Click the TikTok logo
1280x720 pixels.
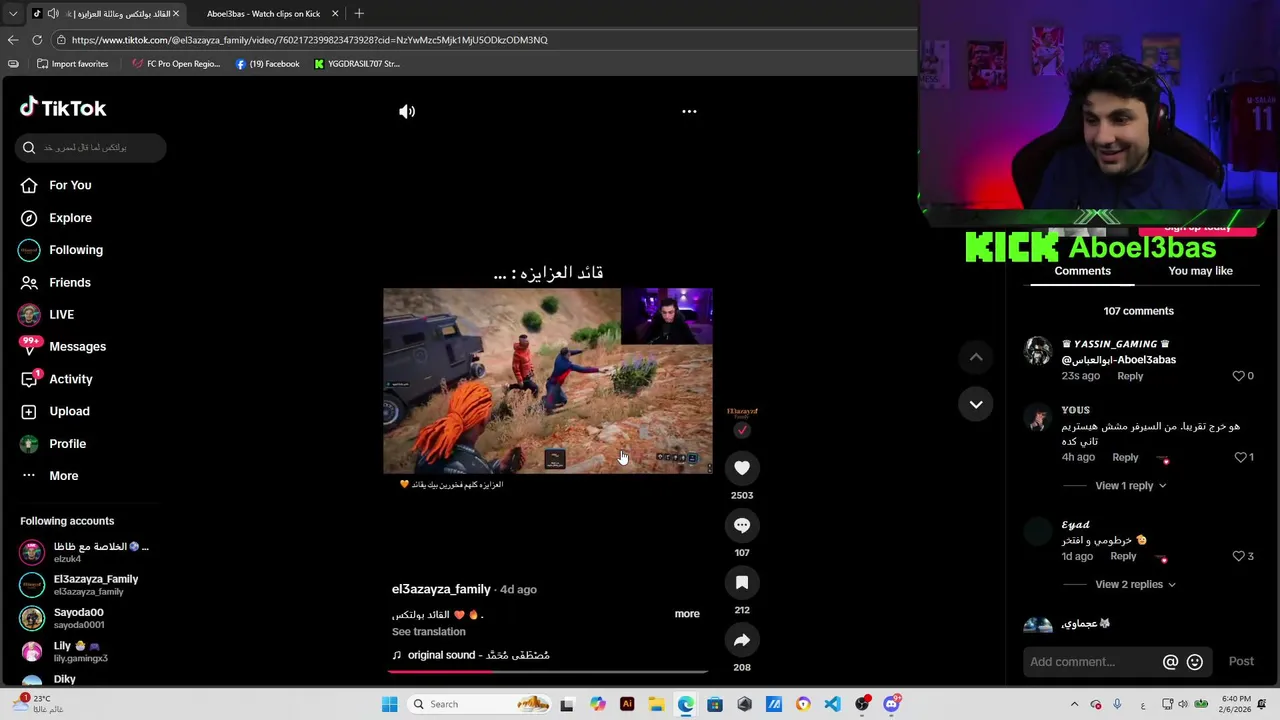click(63, 108)
